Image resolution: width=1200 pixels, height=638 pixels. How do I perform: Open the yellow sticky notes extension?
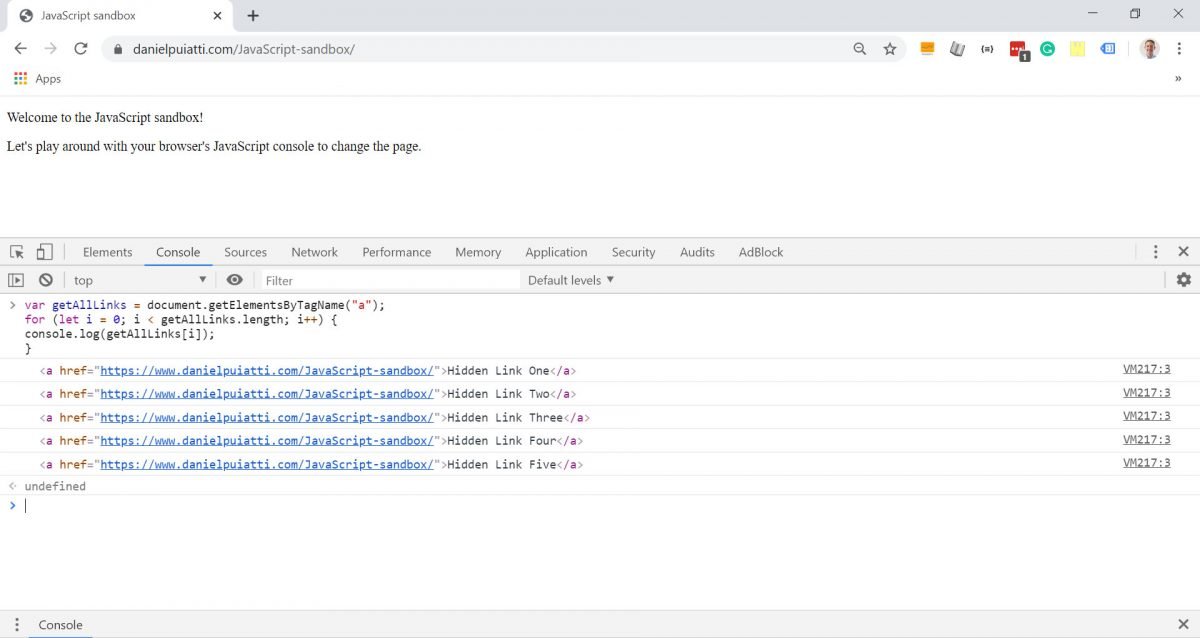pos(1077,48)
